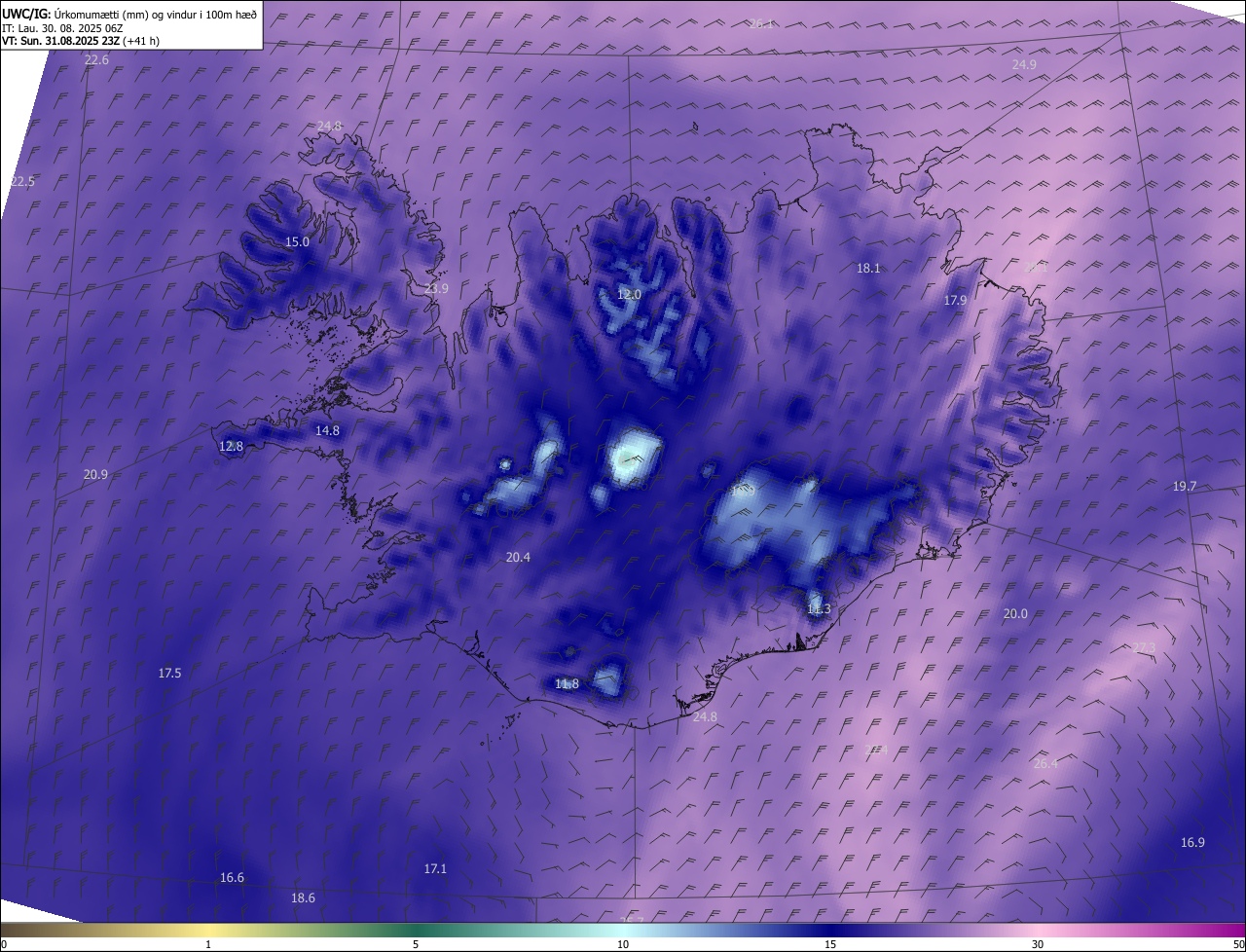Viewport: 1246px width, 952px height.
Task: Click the 14.8 value label
Action: tap(327, 431)
